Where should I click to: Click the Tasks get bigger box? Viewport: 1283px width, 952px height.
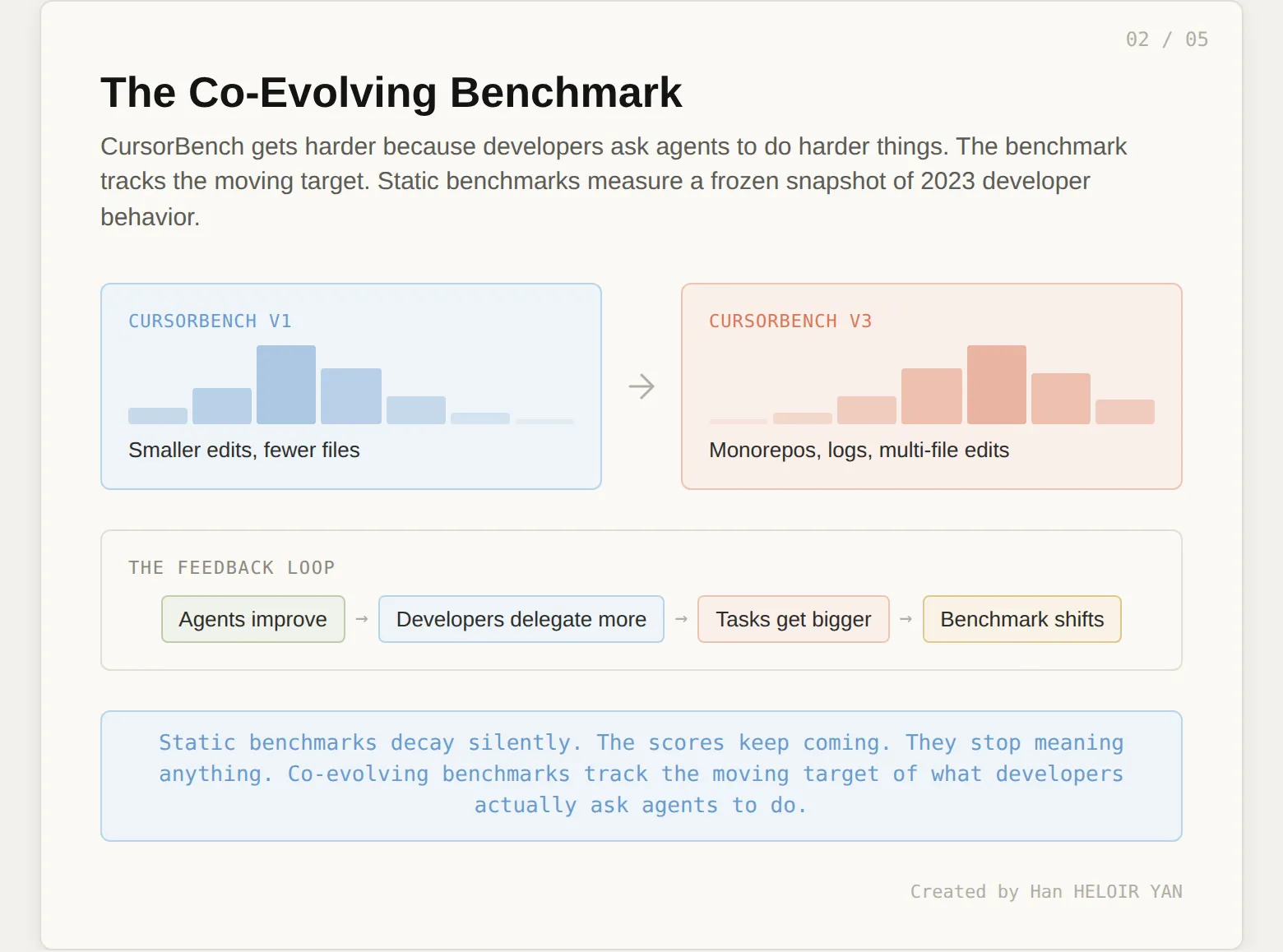pyautogui.click(x=794, y=619)
